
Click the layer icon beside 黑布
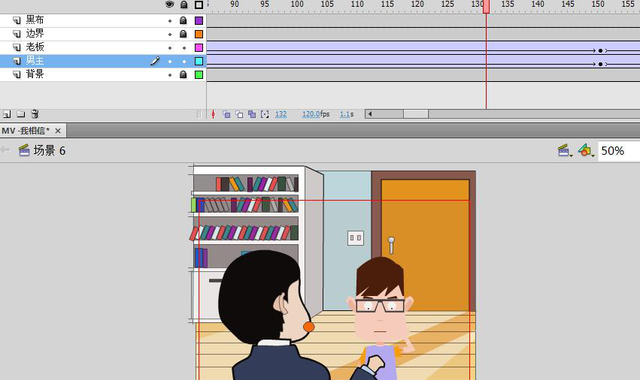coord(17,20)
